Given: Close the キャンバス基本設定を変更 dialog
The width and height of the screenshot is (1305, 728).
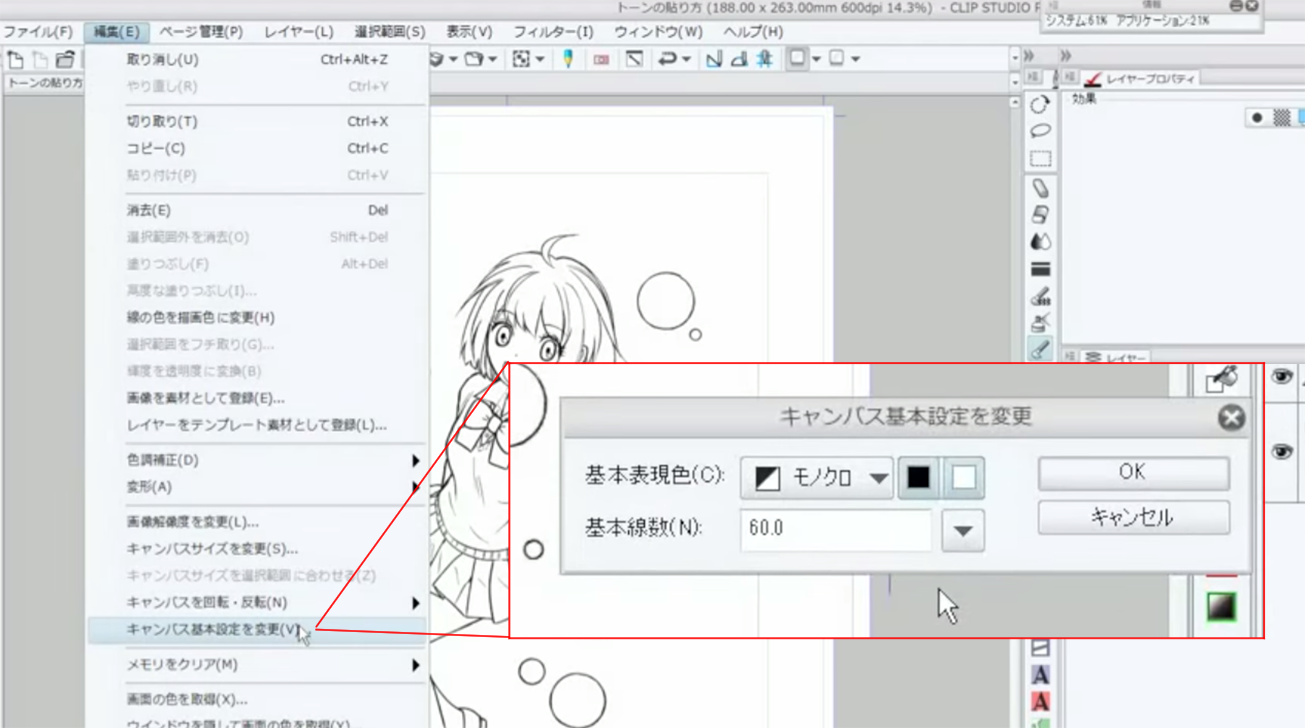Looking at the screenshot, I should pos(1231,417).
